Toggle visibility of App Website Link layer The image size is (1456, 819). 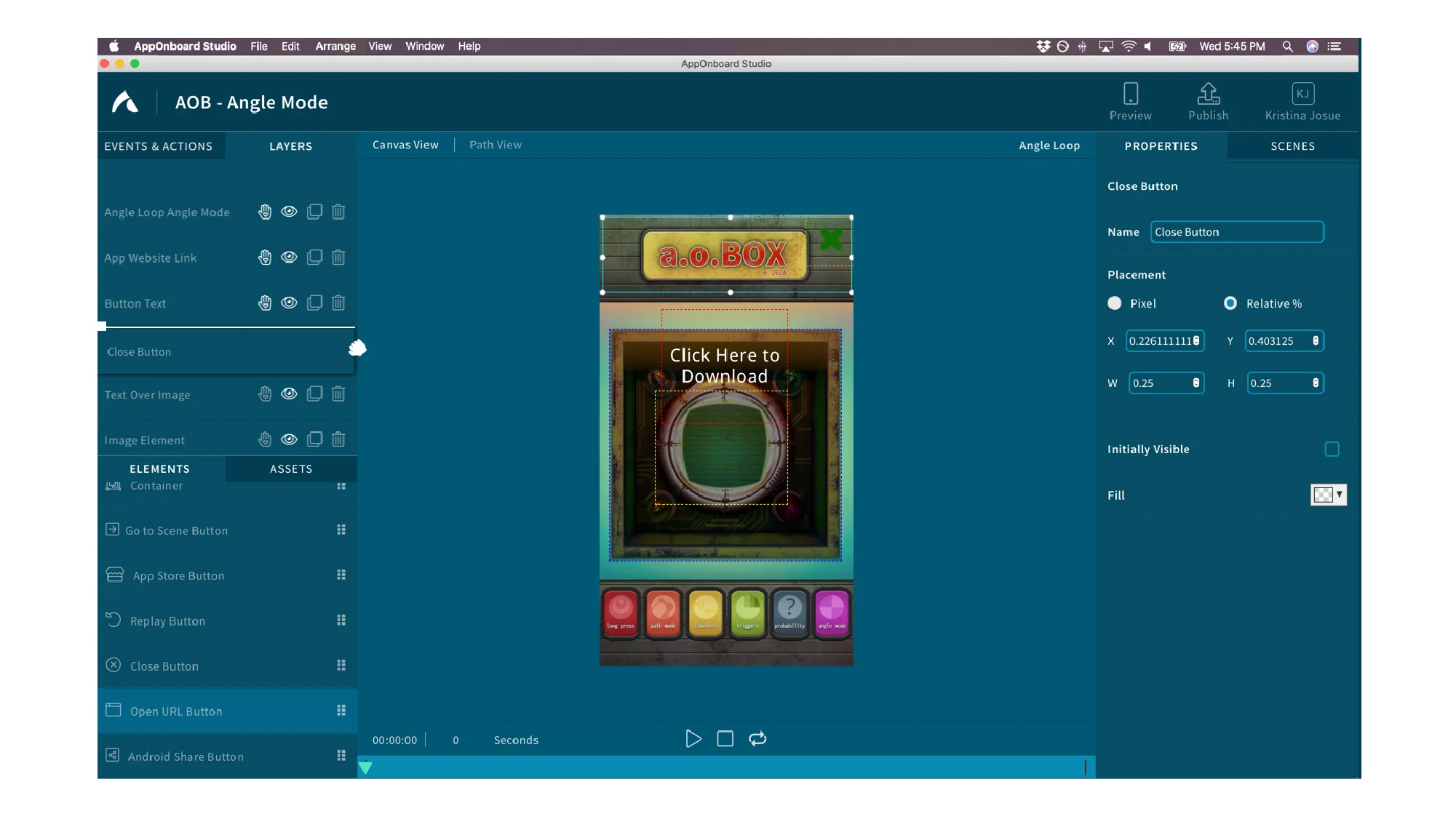pyautogui.click(x=289, y=257)
